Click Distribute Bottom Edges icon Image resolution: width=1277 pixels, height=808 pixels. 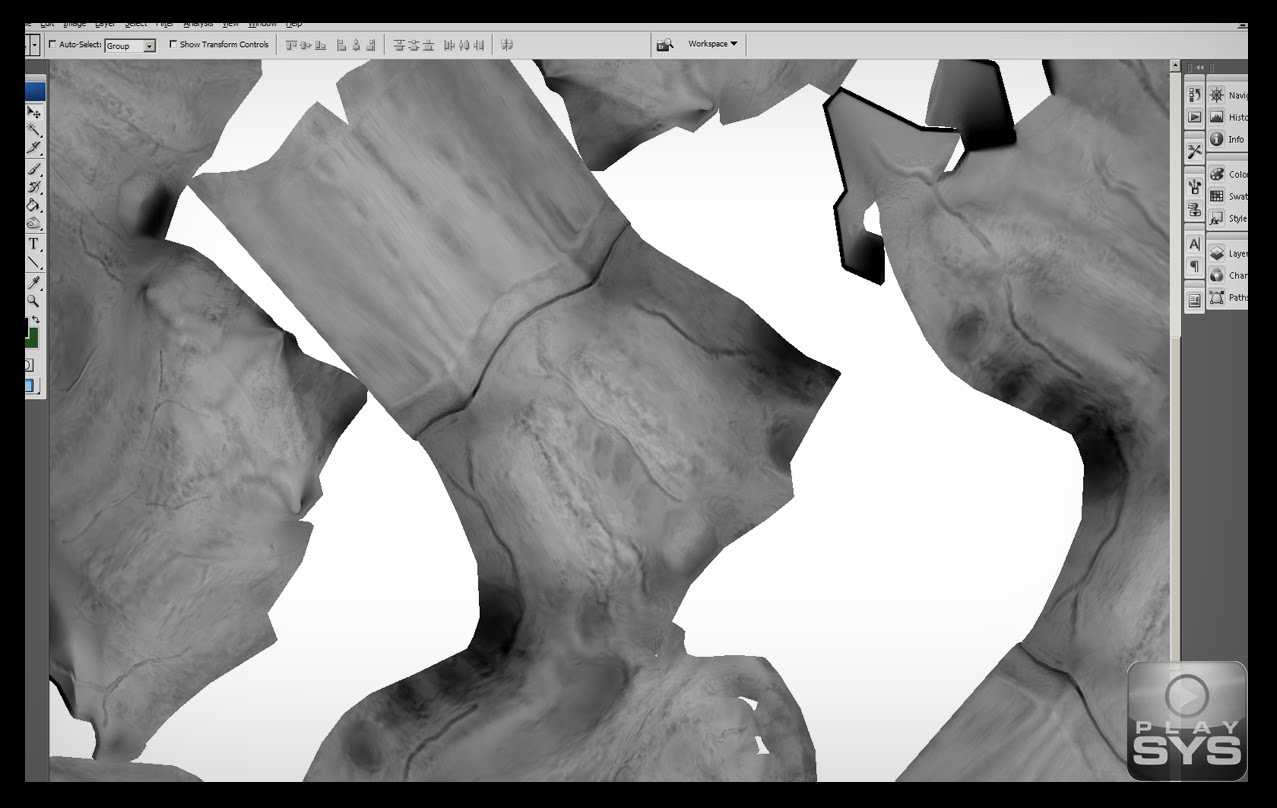[428, 45]
